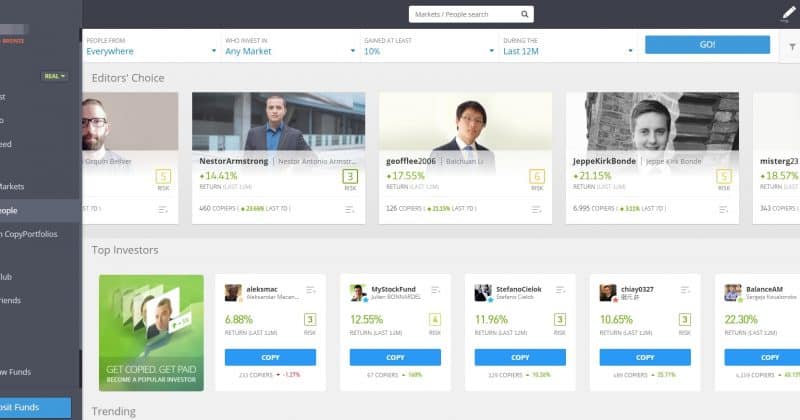The height and width of the screenshot is (420, 800).
Task: Open JeppeKirkBonde card list menu icon
Action: click(723, 209)
